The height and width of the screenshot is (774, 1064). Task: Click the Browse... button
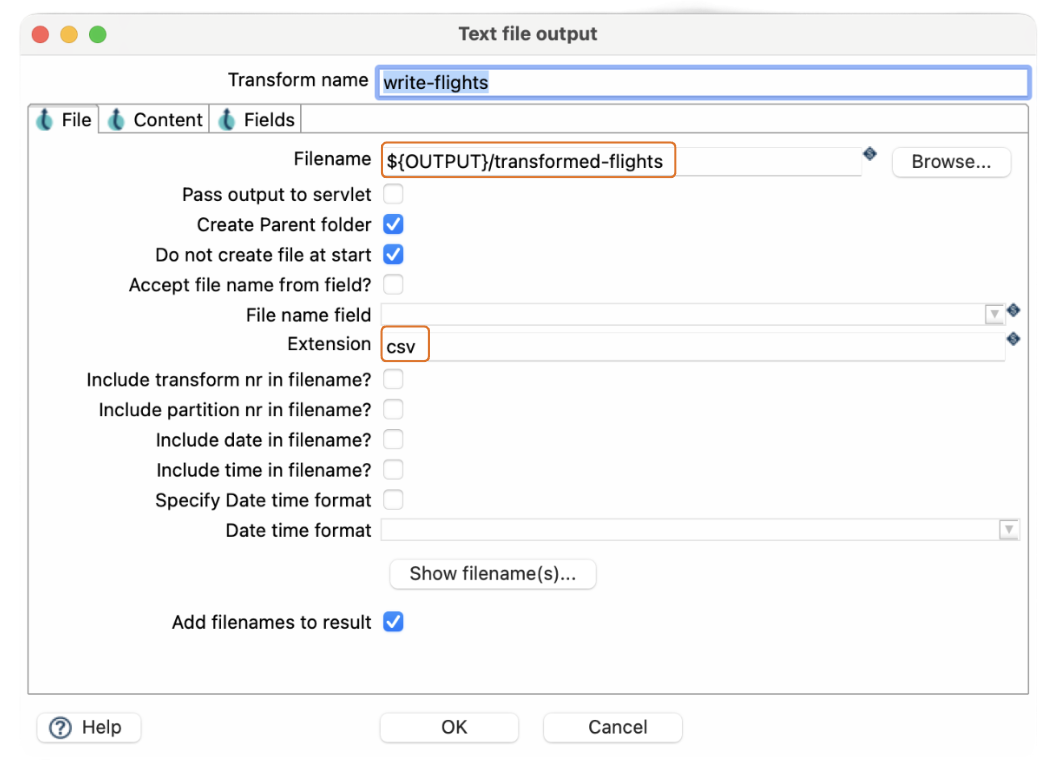pos(951,162)
